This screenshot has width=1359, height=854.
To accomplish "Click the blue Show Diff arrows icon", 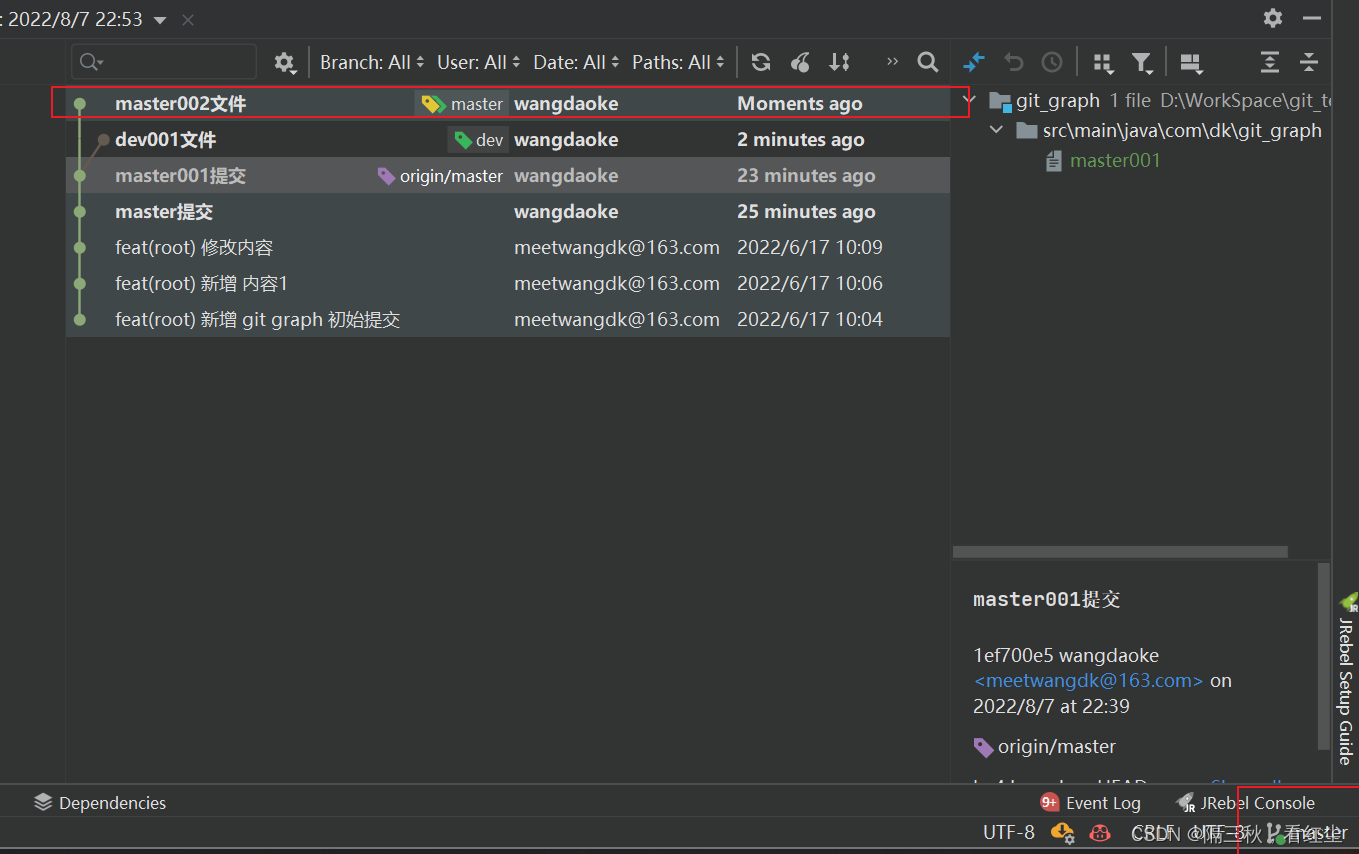I will (x=974, y=62).
